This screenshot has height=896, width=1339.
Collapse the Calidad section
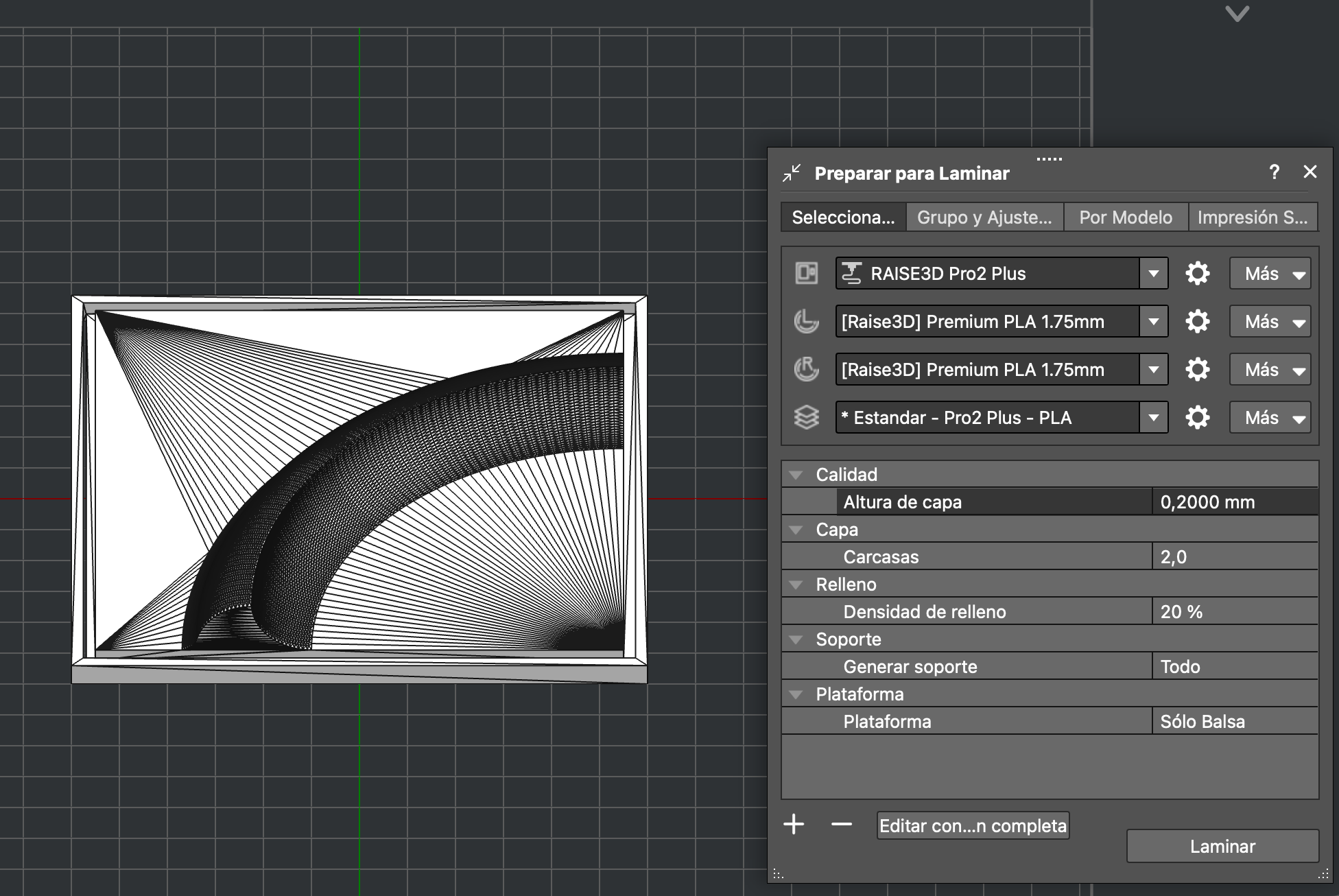[x=796, y=475]
